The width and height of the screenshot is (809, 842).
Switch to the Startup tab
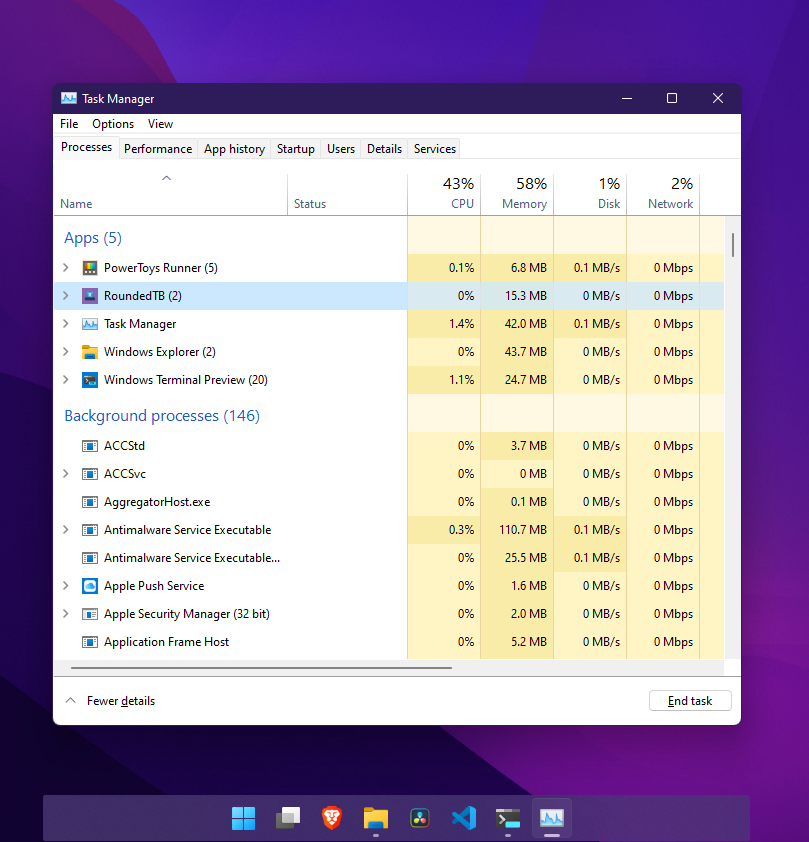[x=296, y=149]
